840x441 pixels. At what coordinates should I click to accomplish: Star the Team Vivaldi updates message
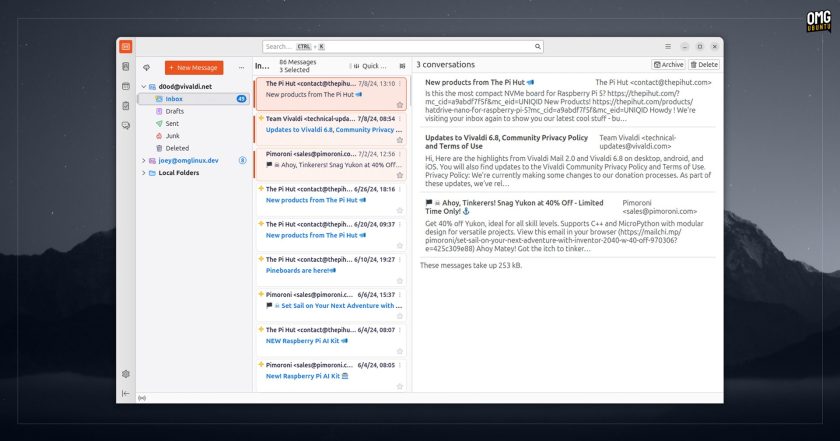400,140
